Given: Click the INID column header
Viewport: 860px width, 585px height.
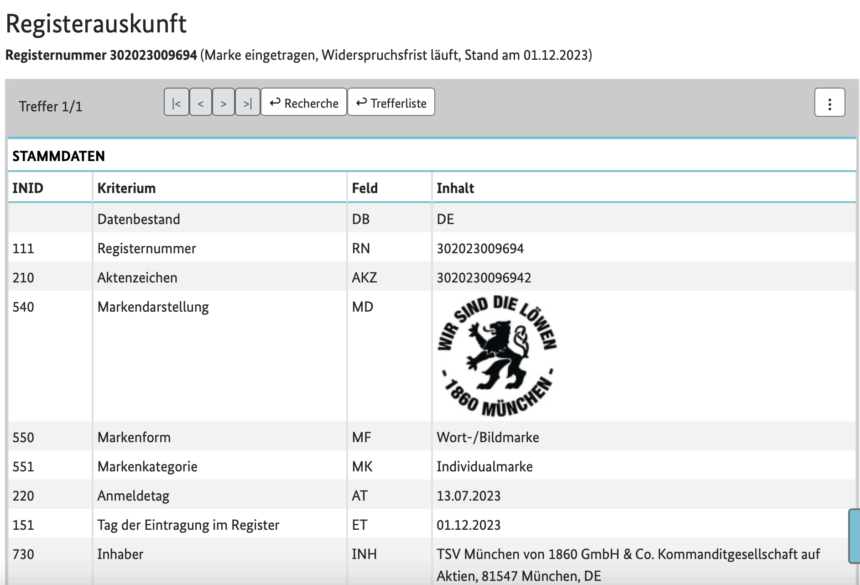Looking at the screenshot, I should (28, 188).
